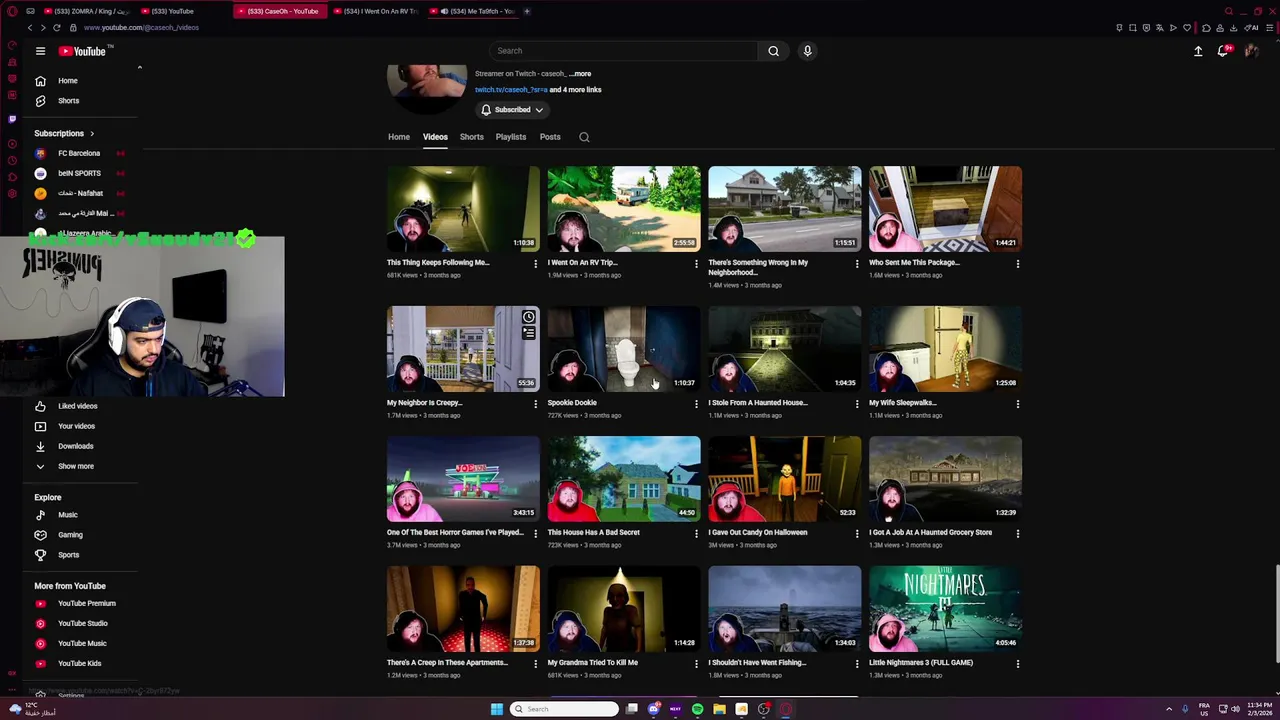Open Liked videos in sidebar
Image resolution: width=1280 pixels, height=720 pixels.
pyautogui.click(x=77, y=406)
